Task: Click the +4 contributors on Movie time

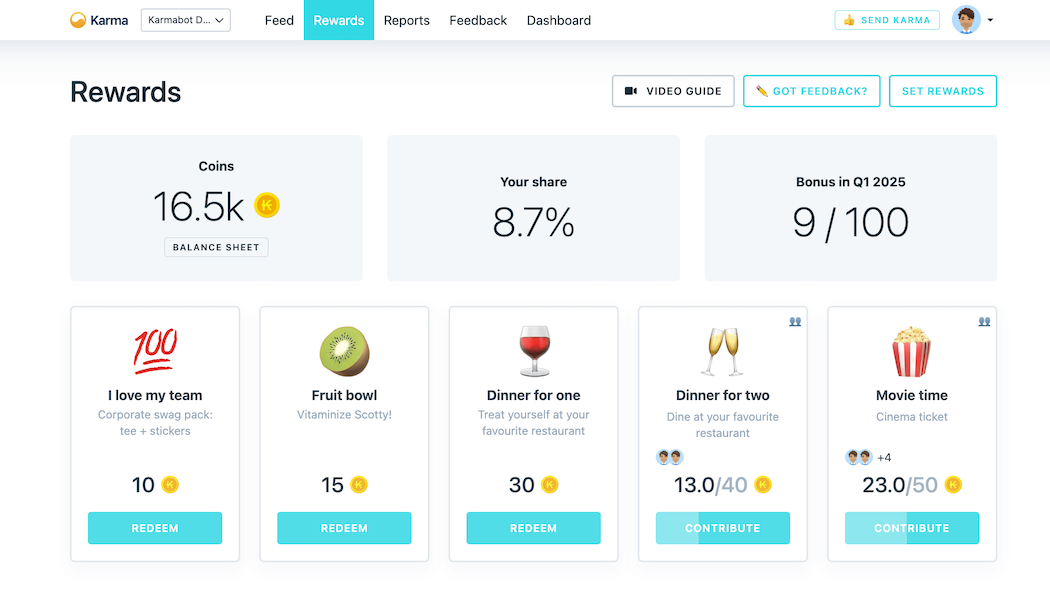Action: pyautogui.click(x=884, y=458)
